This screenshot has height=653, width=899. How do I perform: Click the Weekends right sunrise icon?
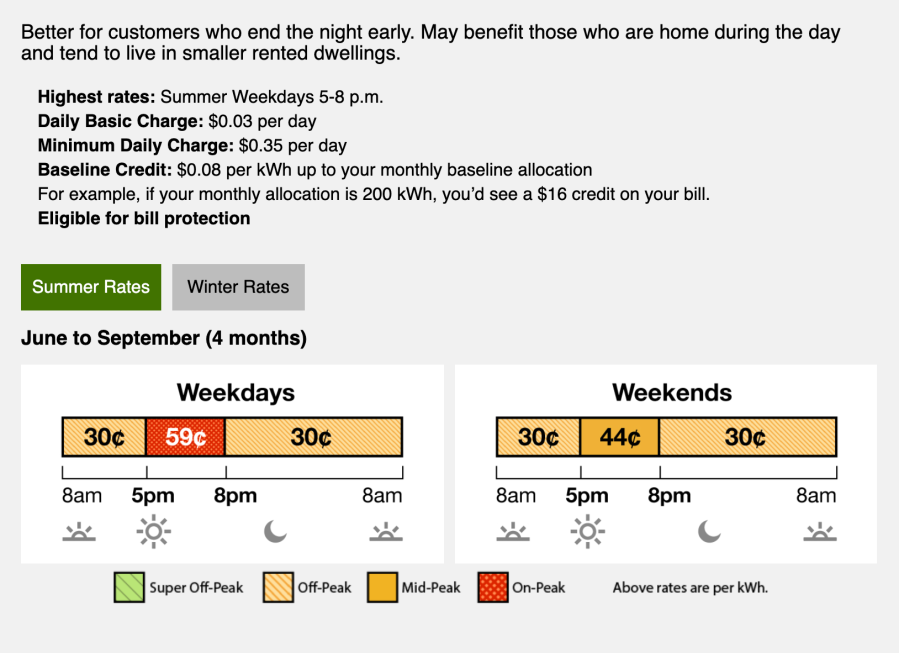pos(820,532)
